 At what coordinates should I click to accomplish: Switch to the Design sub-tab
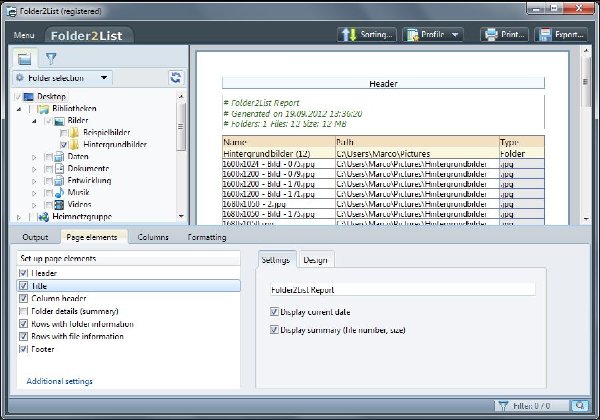(315, 260)
